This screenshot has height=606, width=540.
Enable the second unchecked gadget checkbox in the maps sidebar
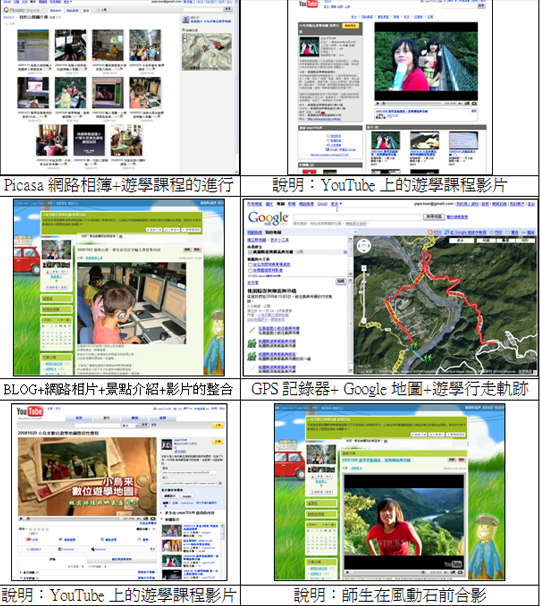coord(250,270)
